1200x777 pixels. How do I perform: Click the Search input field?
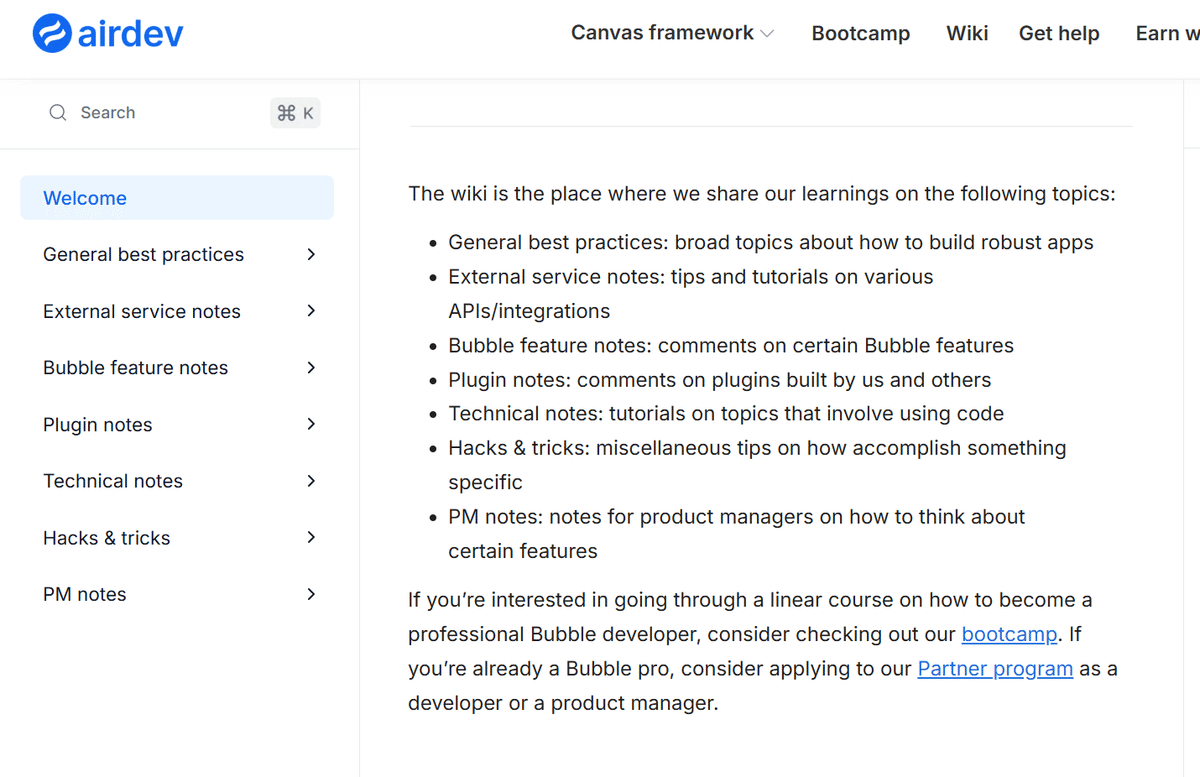160,113
